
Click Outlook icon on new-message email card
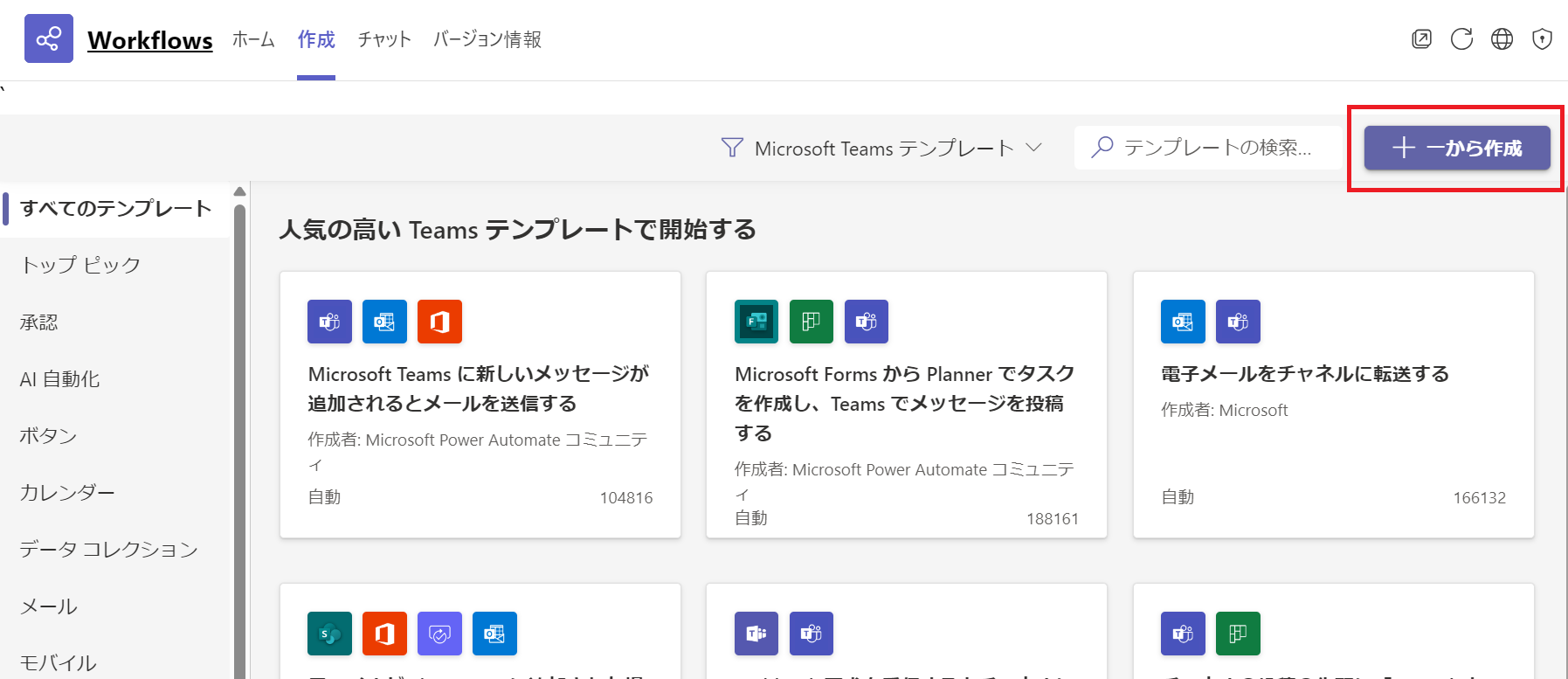coord(384,322)
